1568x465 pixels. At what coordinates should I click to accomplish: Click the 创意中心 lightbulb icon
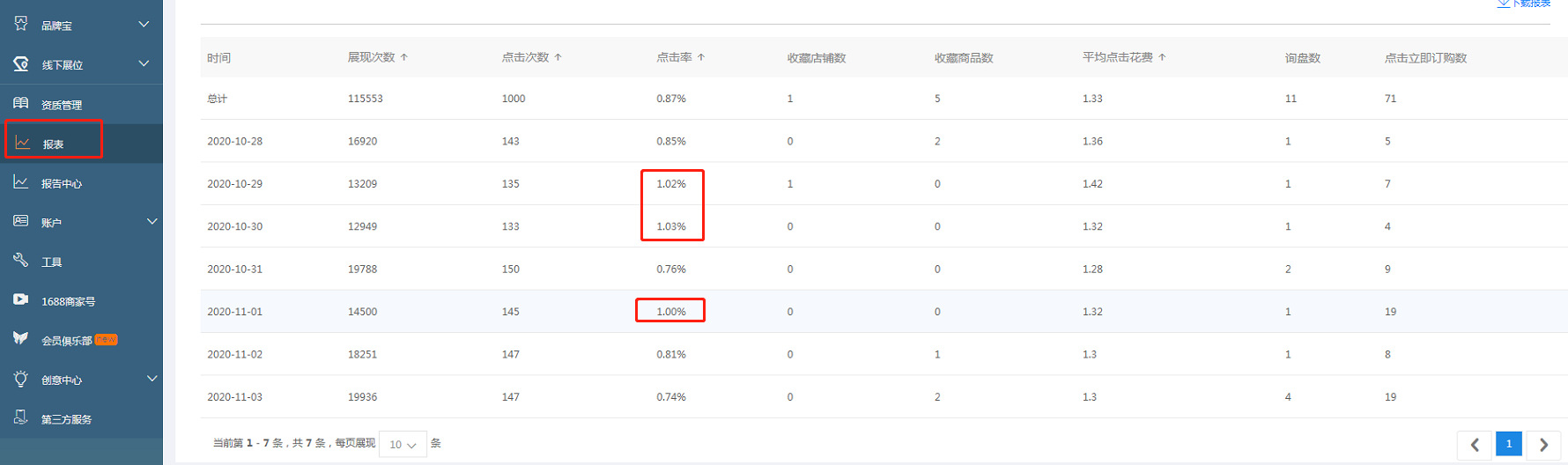click(x=21, y=379)
